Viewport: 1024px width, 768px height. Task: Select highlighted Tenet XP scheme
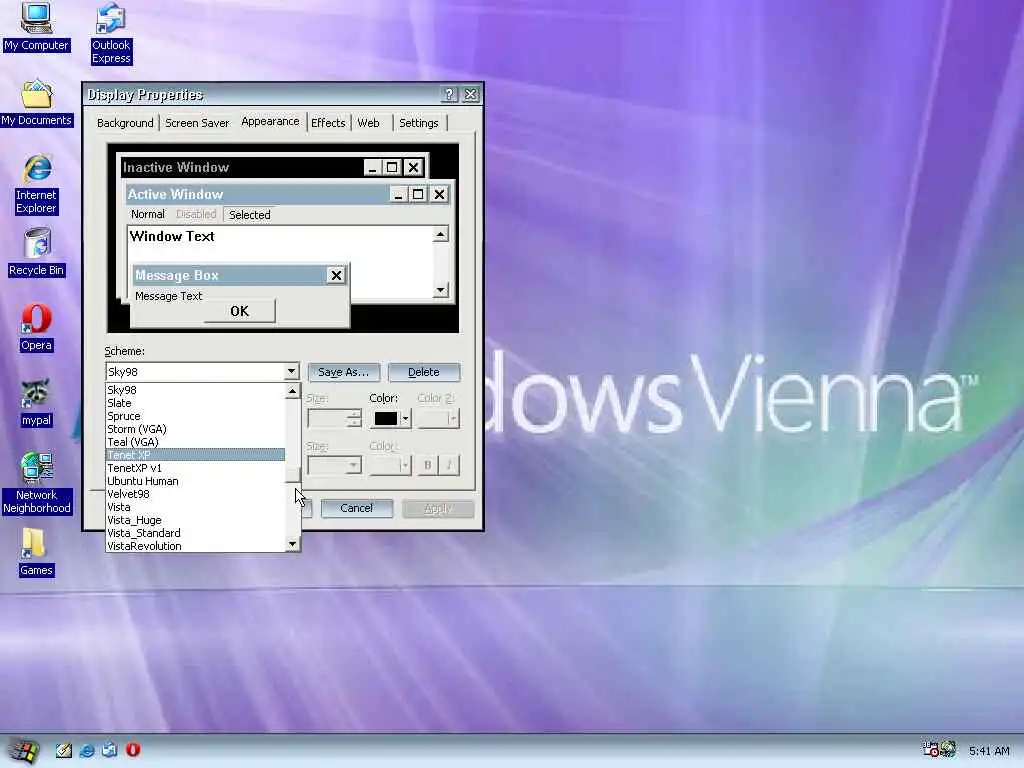pyautogui.click(x=195, y=455)
